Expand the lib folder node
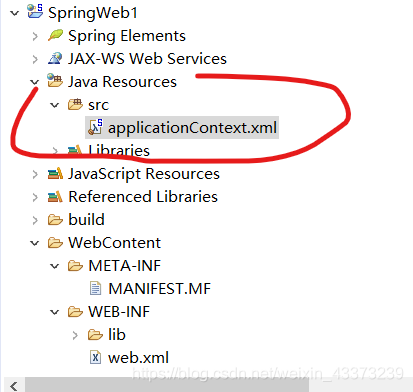Image resolution: width=413 pixels, height=392 pixels. [75, 335]
